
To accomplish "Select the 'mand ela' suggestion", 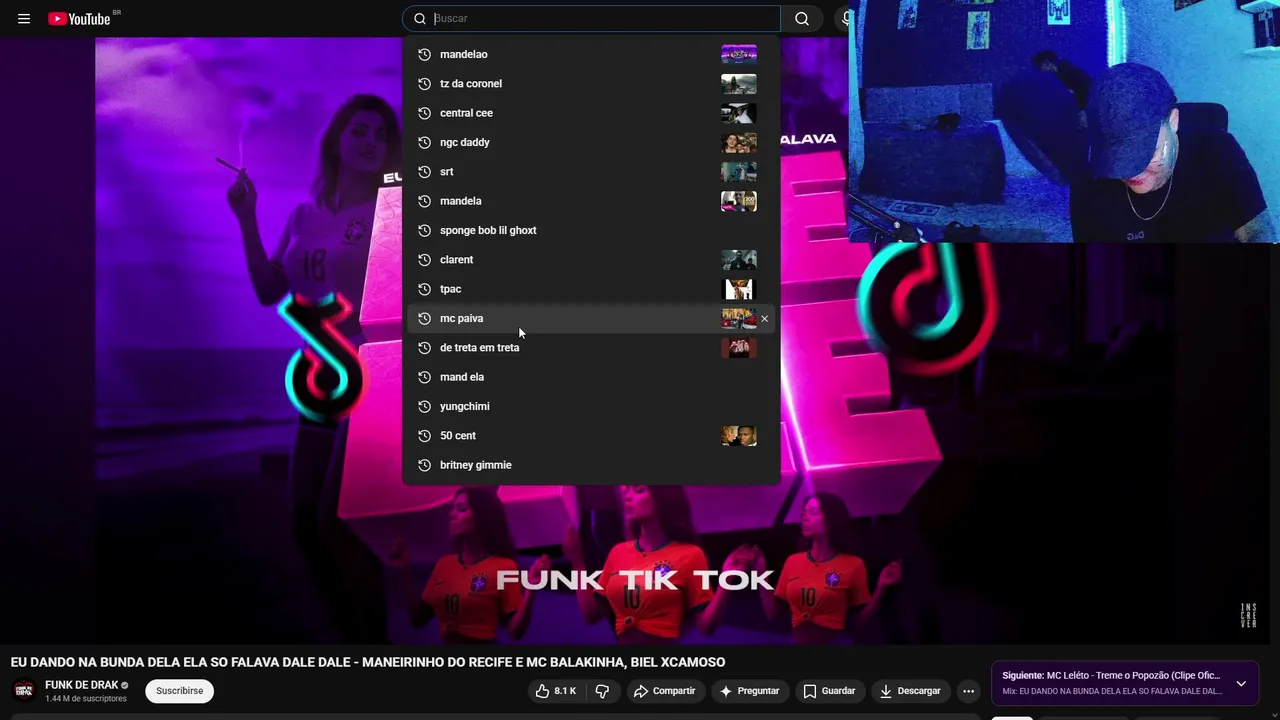I will (x=591, y=377).
